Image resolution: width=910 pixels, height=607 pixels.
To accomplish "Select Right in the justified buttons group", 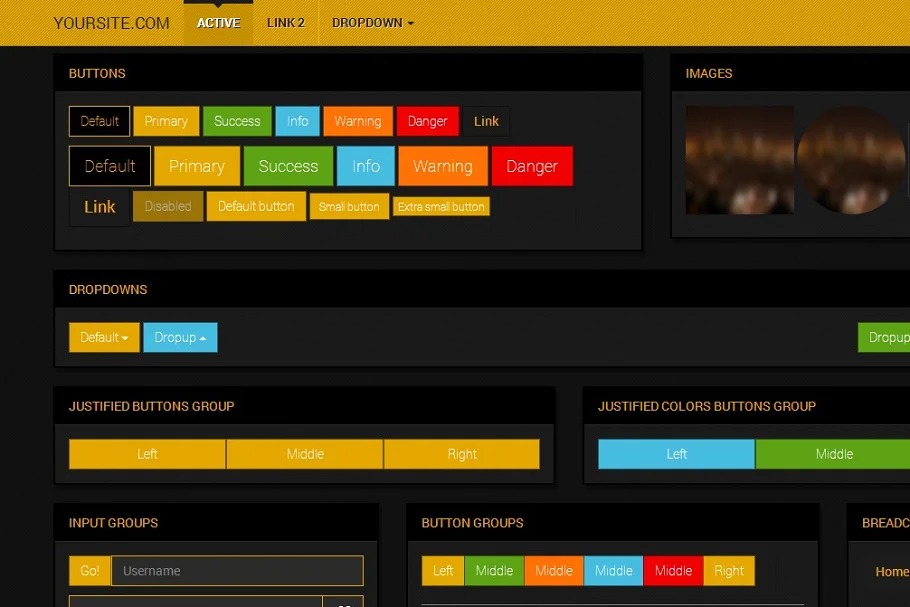I will point(462,454).
